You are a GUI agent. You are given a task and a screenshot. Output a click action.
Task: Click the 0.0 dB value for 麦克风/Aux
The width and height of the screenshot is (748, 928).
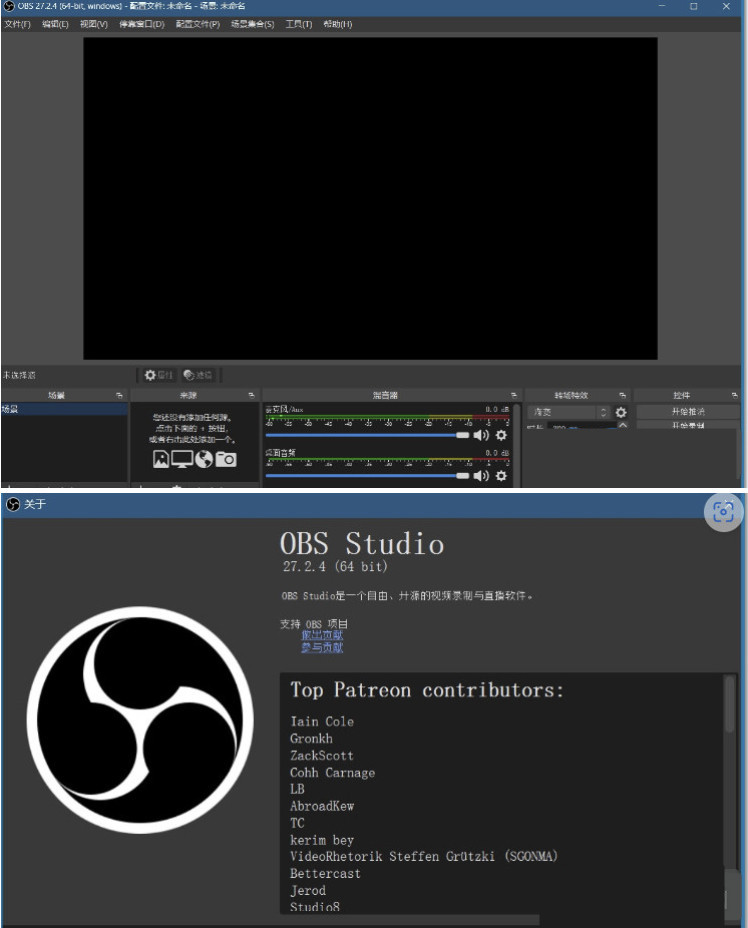point(497,409)
